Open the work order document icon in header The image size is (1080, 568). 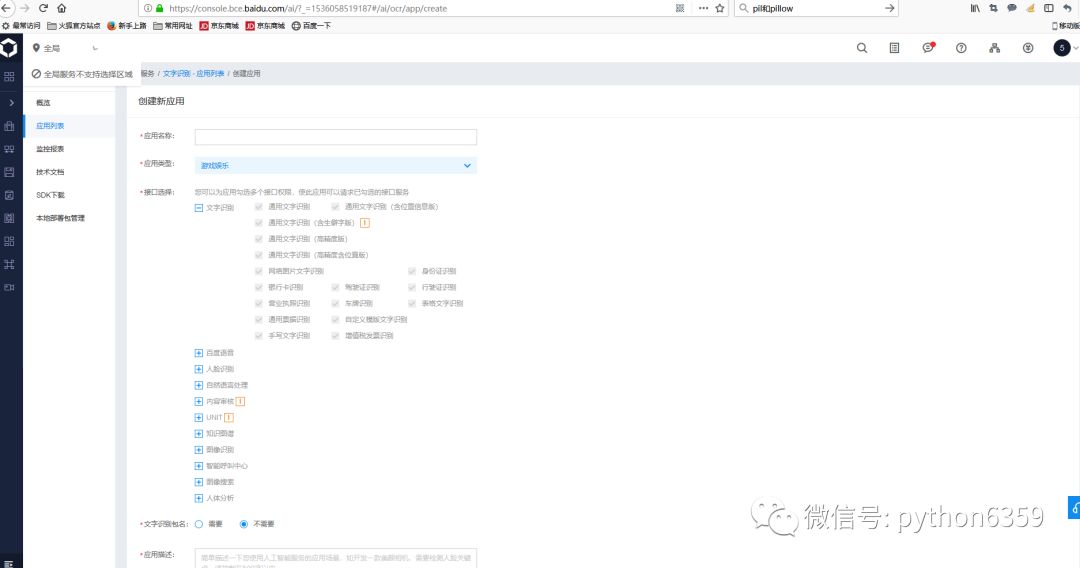[894, 48]
